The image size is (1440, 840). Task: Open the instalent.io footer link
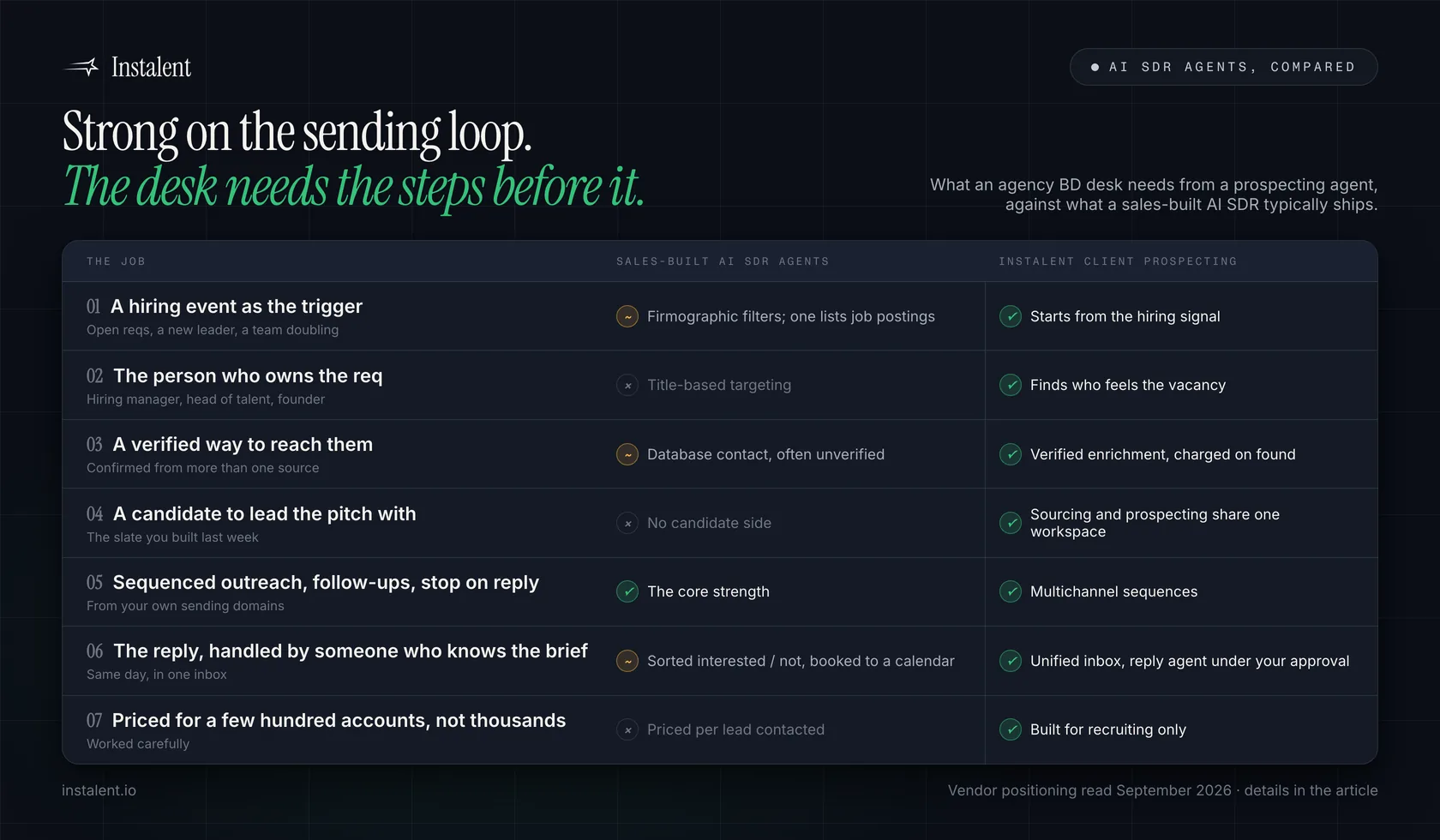pos(99,790)
